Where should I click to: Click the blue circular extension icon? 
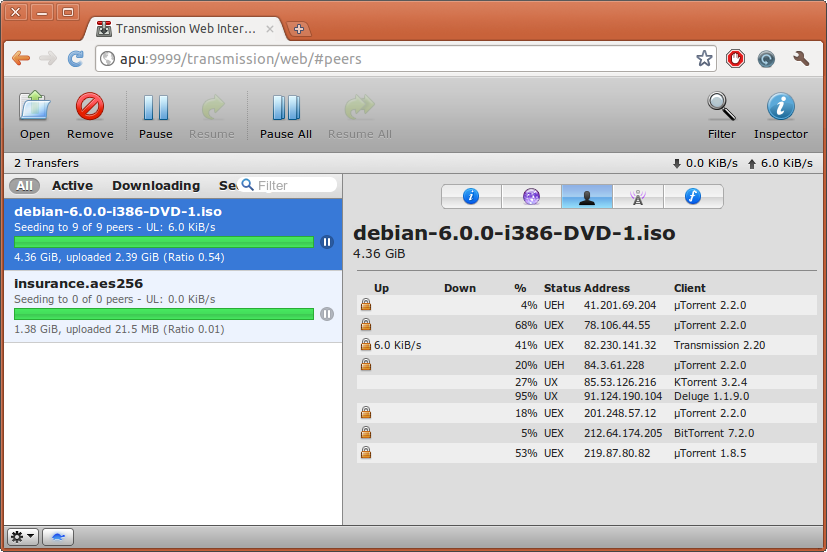point(766,59)
